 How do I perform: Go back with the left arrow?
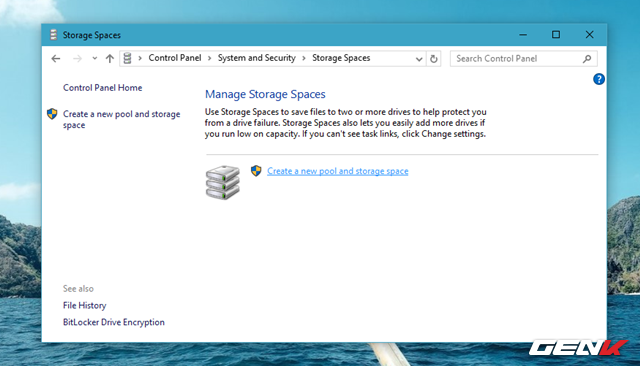click(x=56, y=59)
